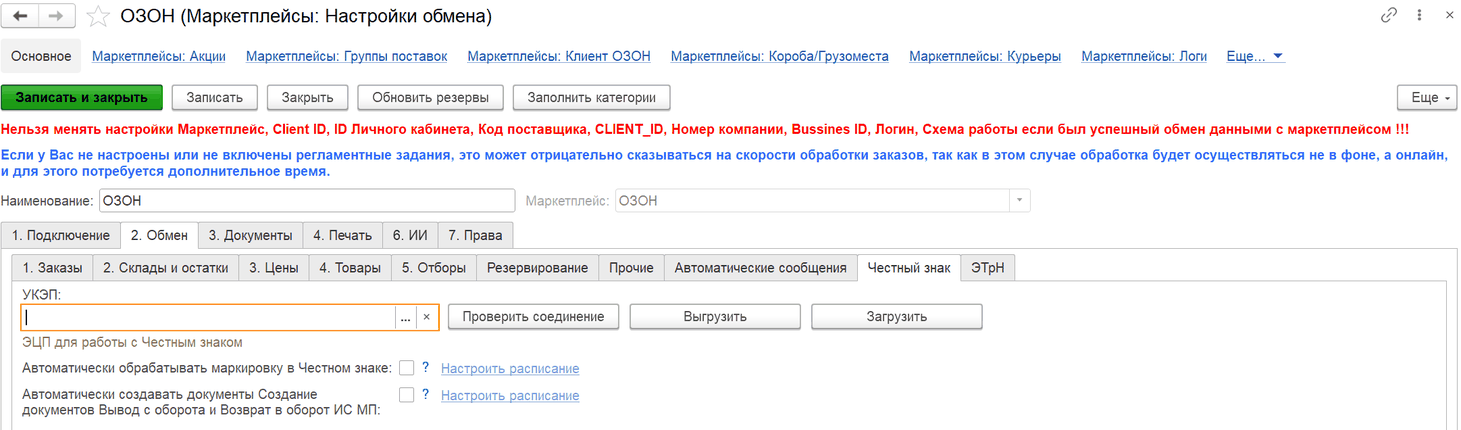Open Настроить расписание for automatic marking processing

pyautogui.click(x=510, y=368)
